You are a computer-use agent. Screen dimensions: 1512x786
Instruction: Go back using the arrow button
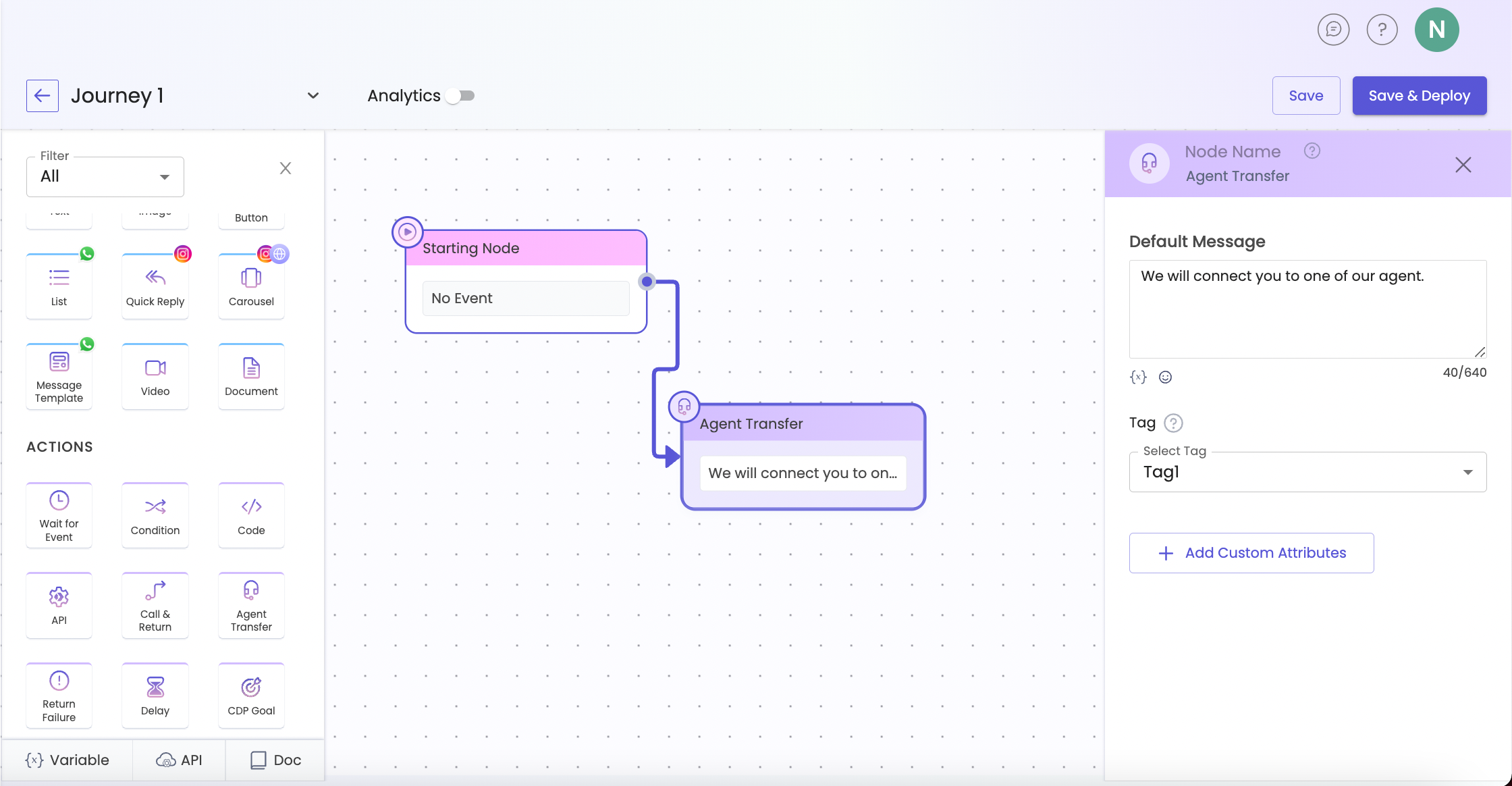(43, 96)
